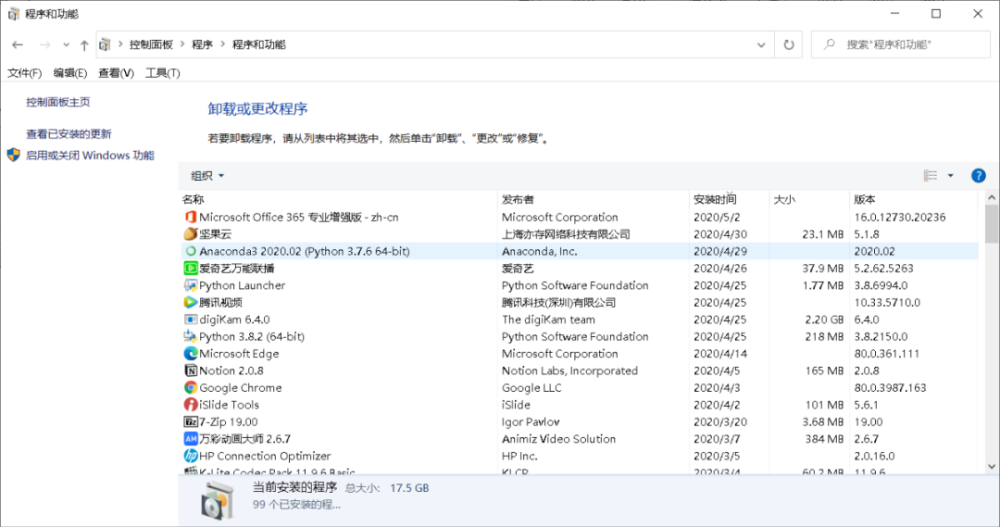Click the Microsoft Edge icon

[x=190, y=353]
